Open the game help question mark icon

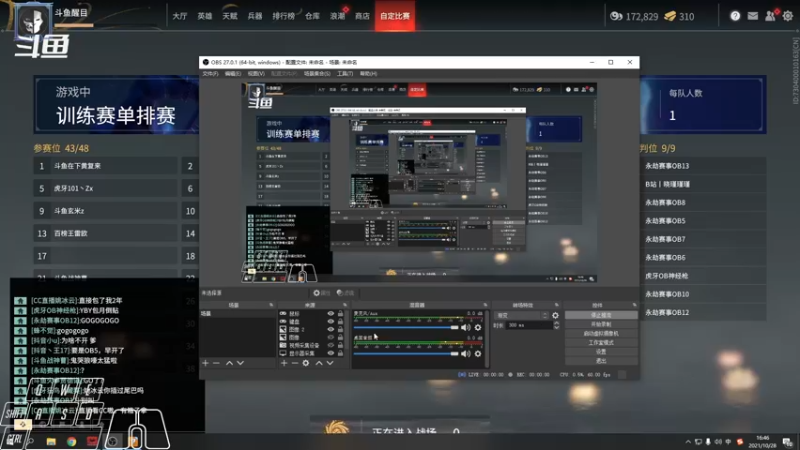pos(735,16)
